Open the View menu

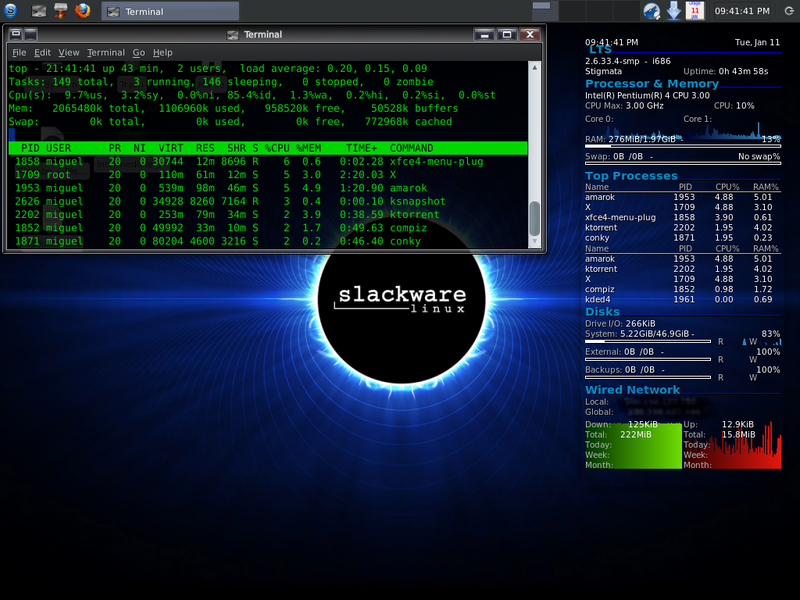point(68,52)
